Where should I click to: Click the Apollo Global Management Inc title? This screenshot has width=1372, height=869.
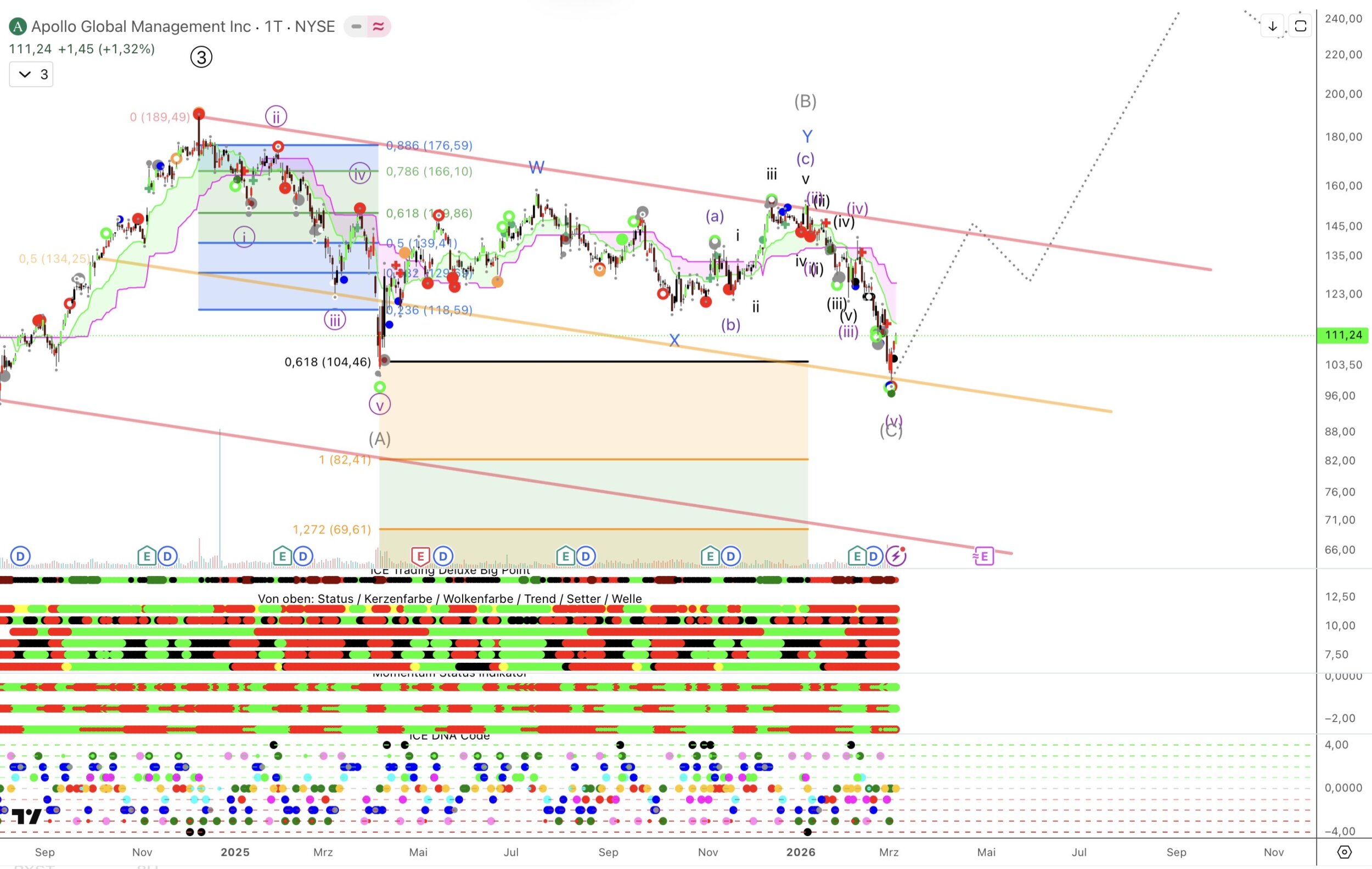[140, 26]
